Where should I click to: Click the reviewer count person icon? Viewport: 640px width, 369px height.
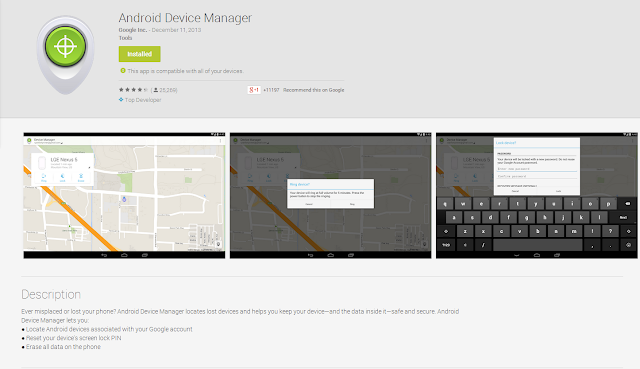(x=156, y=90)
